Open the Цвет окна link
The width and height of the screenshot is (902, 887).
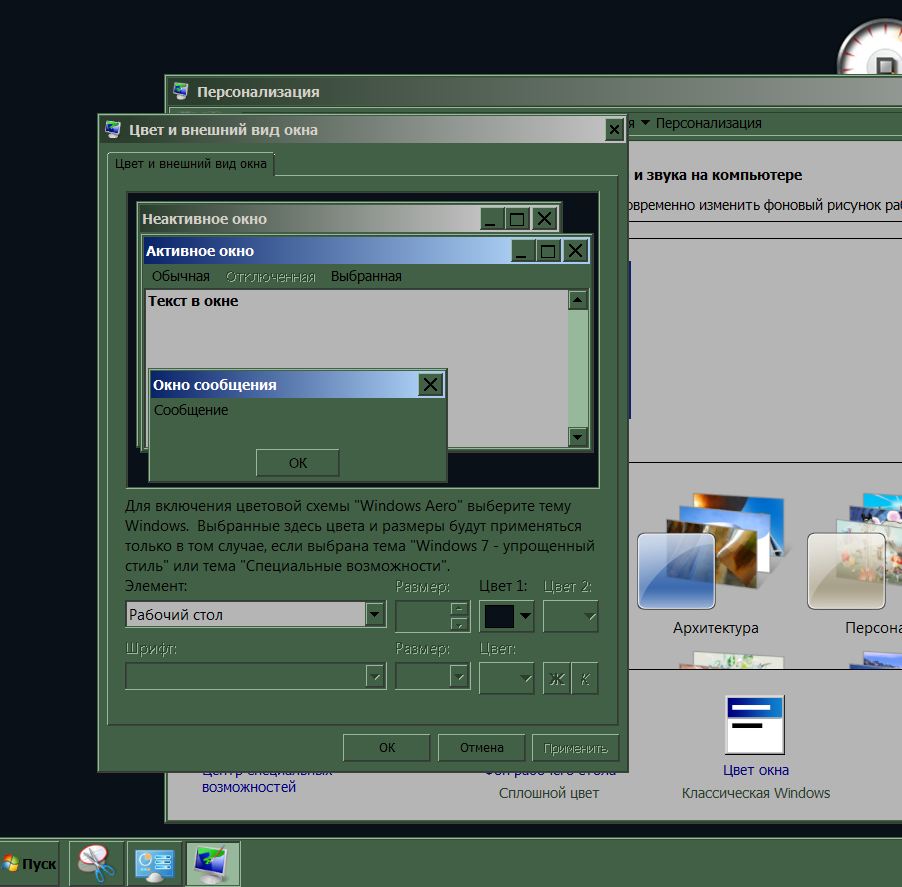[x=755, y=770]
